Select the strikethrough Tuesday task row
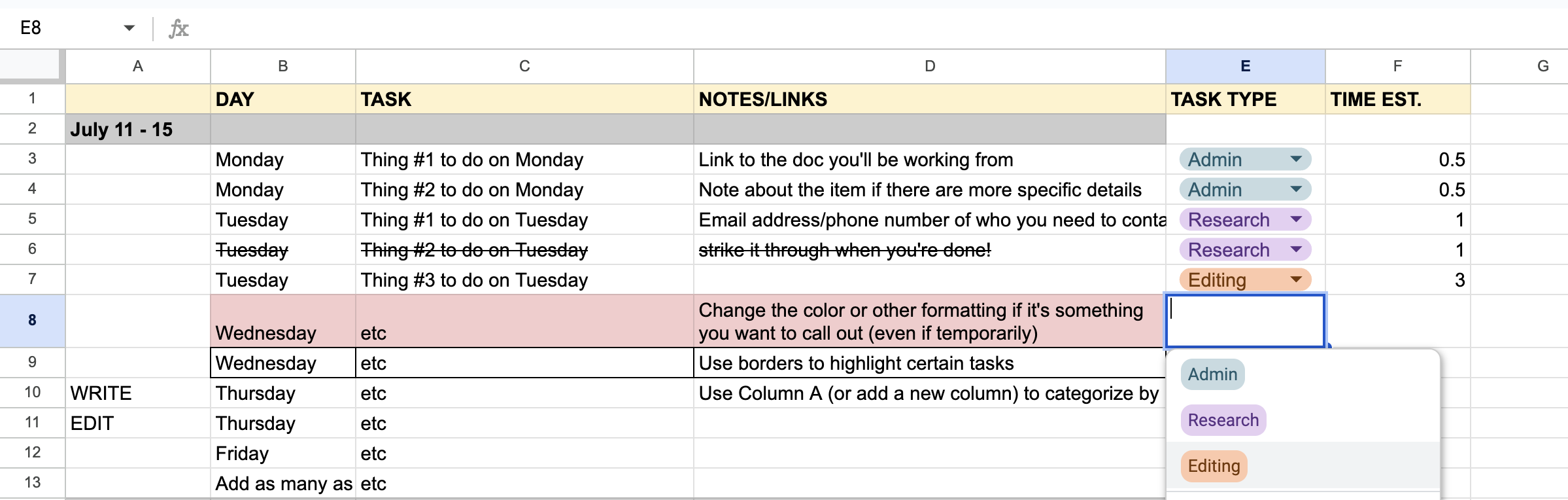 click(475, 249)
